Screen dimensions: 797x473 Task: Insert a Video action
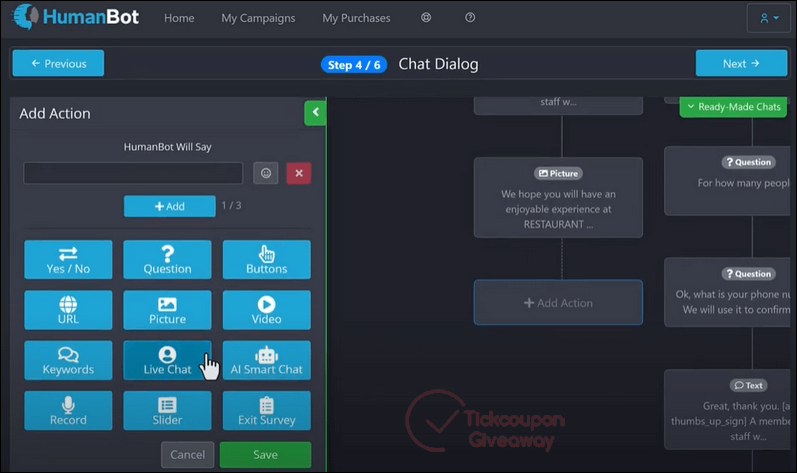tap(266, 310)
